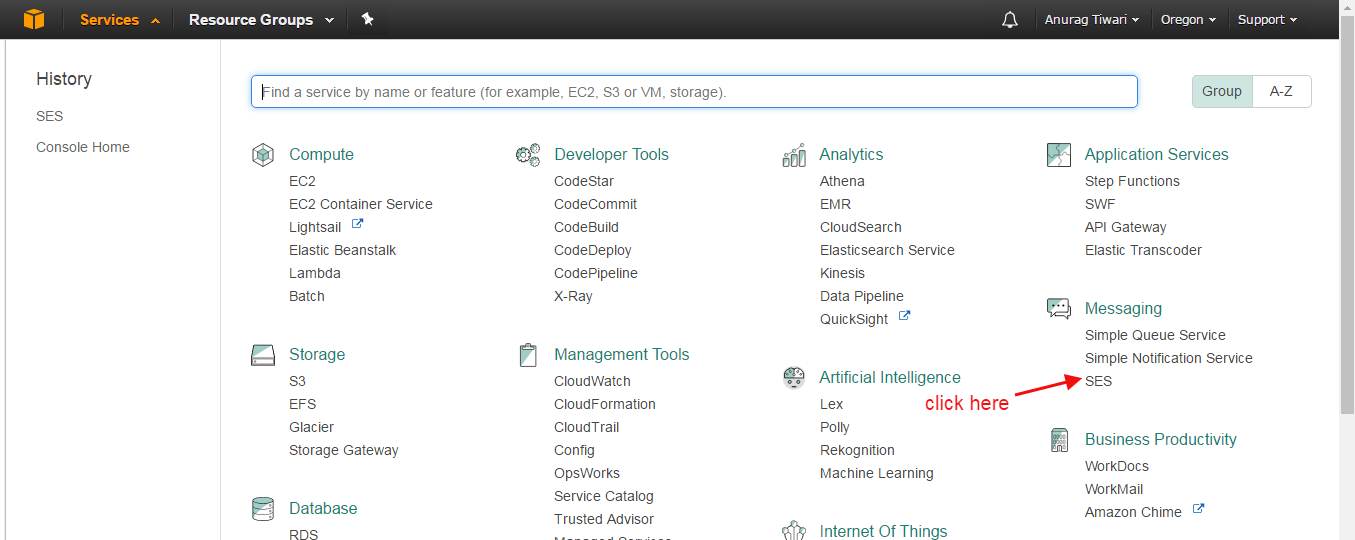
Task: Switch to A-Z view
Action: [1281, 91]
